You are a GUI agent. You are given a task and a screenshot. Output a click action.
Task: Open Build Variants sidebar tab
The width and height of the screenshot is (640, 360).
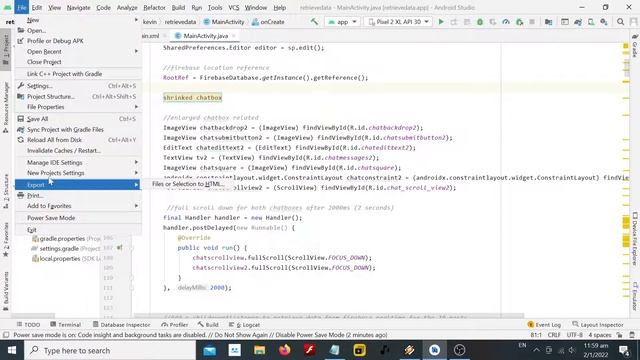[5, 291]
